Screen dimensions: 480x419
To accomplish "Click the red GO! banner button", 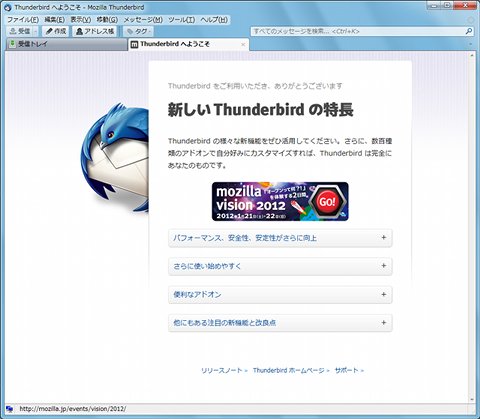I will 327,201.
